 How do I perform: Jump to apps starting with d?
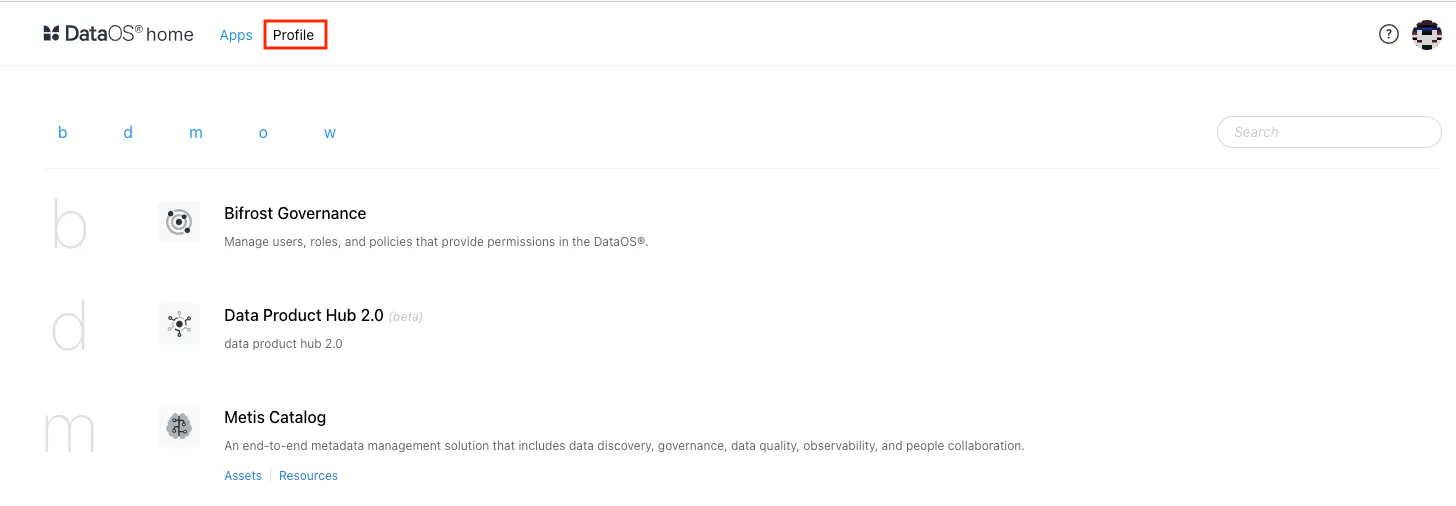(128, 132)
